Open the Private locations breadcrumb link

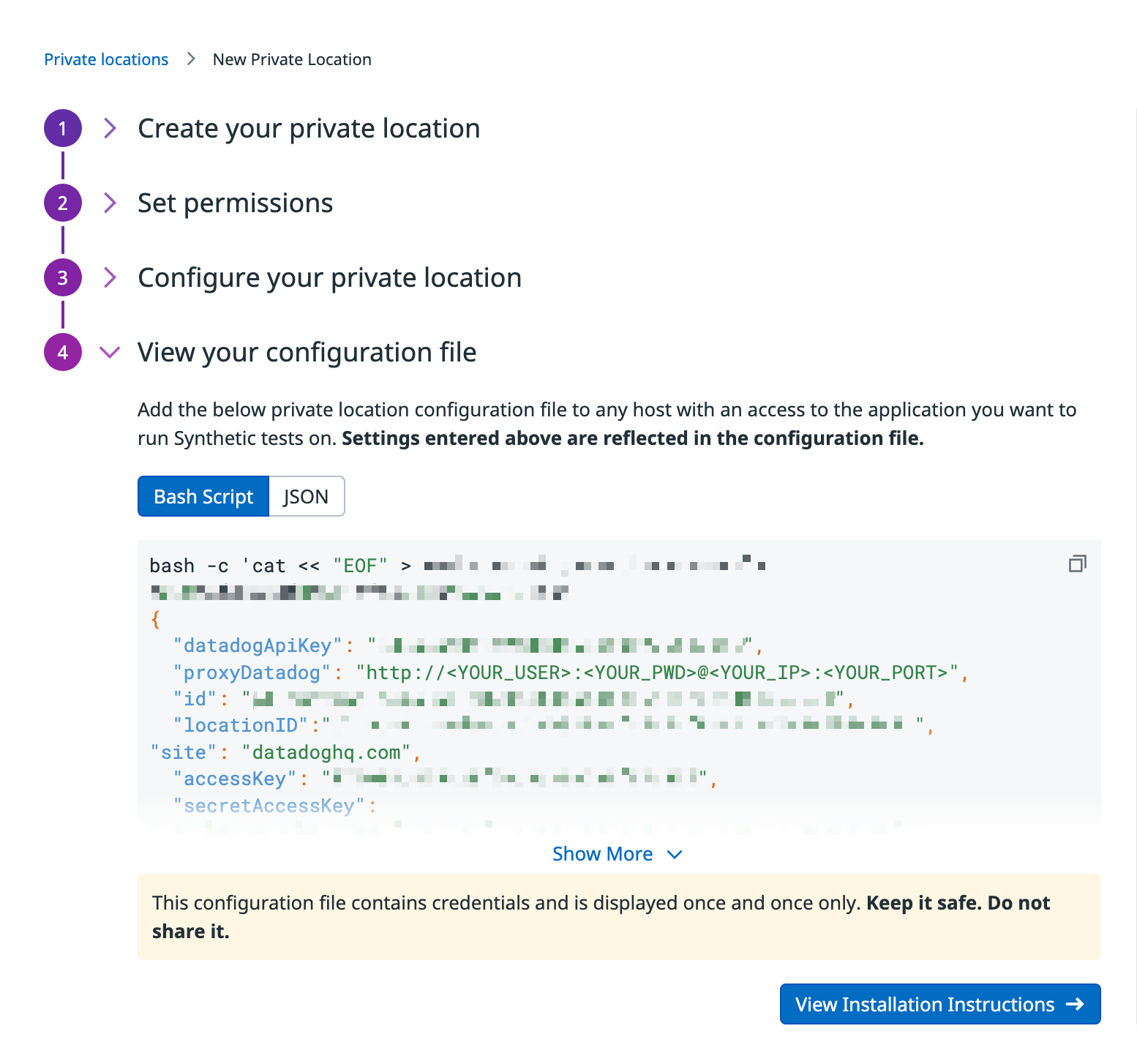click(106, 59)
